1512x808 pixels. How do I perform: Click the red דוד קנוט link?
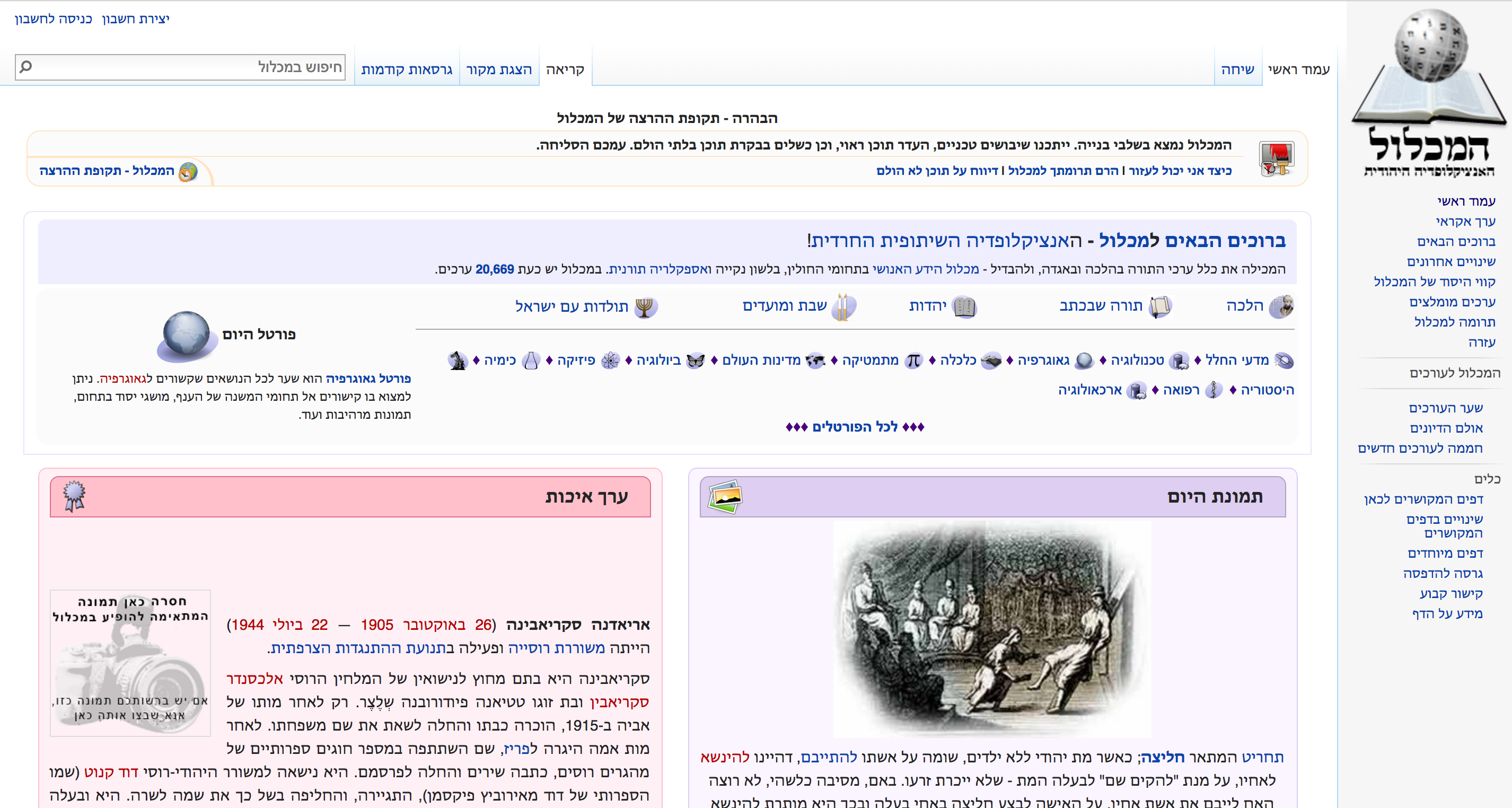(111, 772)
